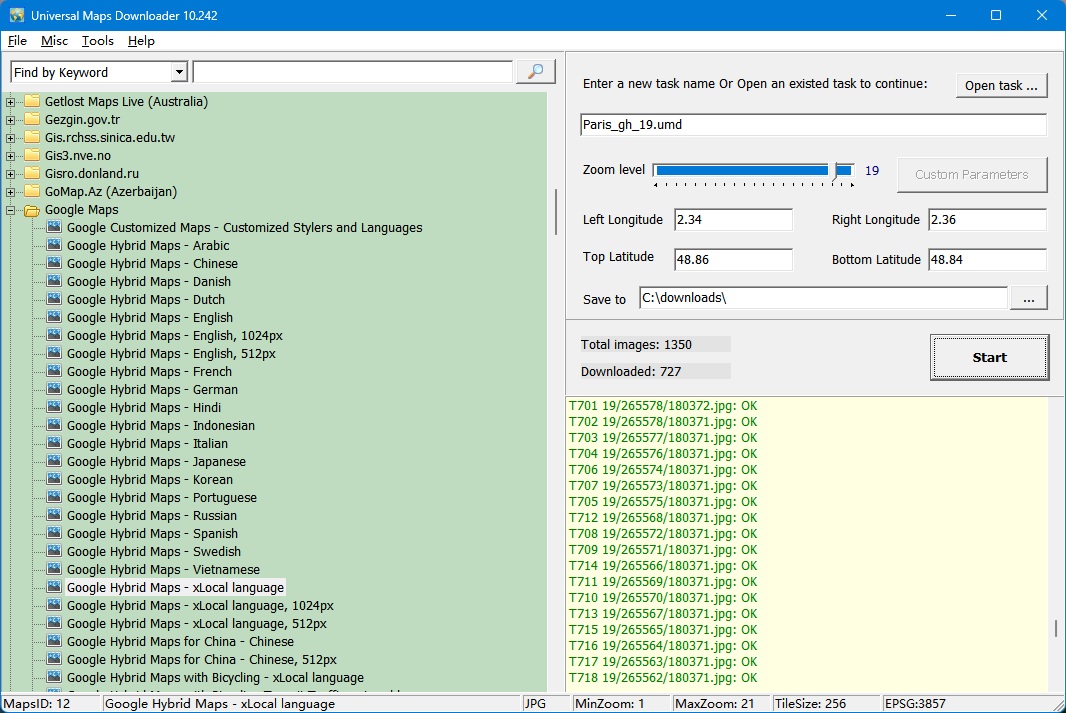Open the Find by Keyword dropdown
Screen dimensions: 1066x713
tap(179, 72)
